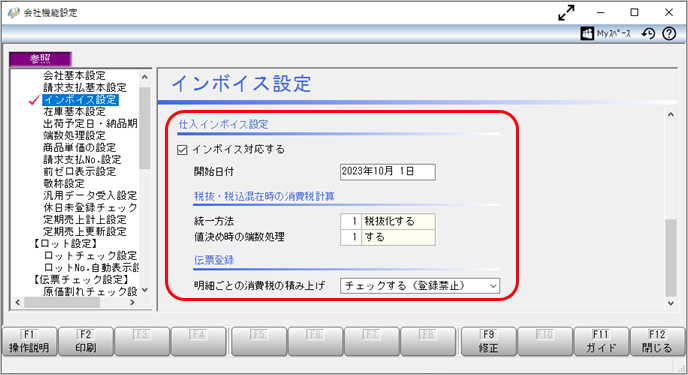Image resolution: width=688 pixels, height=375 pixels.
Task: Select 会社基本設定 in the tree
Action: coord(74,75)
